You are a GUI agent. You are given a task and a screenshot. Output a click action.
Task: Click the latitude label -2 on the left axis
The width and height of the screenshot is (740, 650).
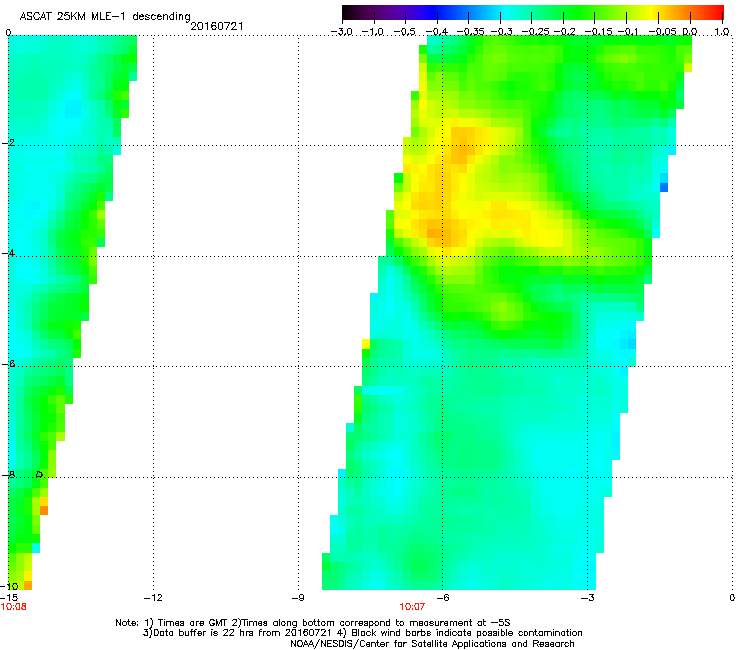[x=8, y=143]
